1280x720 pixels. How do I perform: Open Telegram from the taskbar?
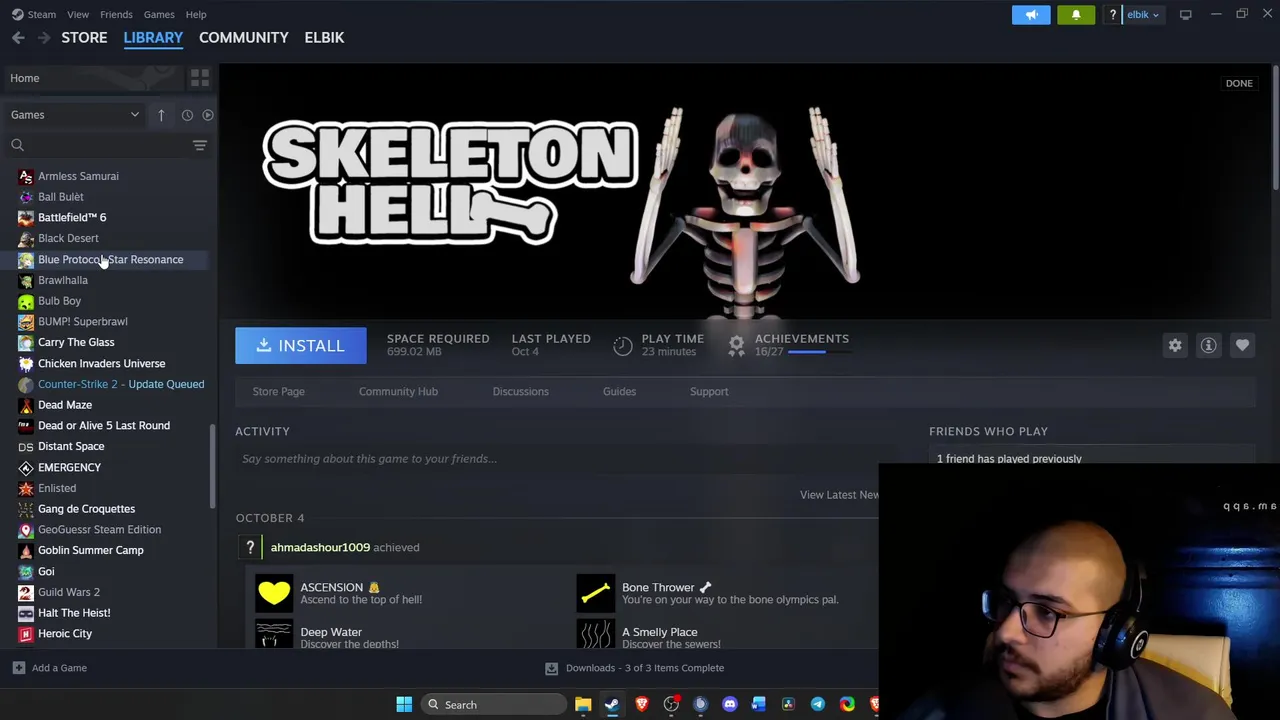point(817,705)
